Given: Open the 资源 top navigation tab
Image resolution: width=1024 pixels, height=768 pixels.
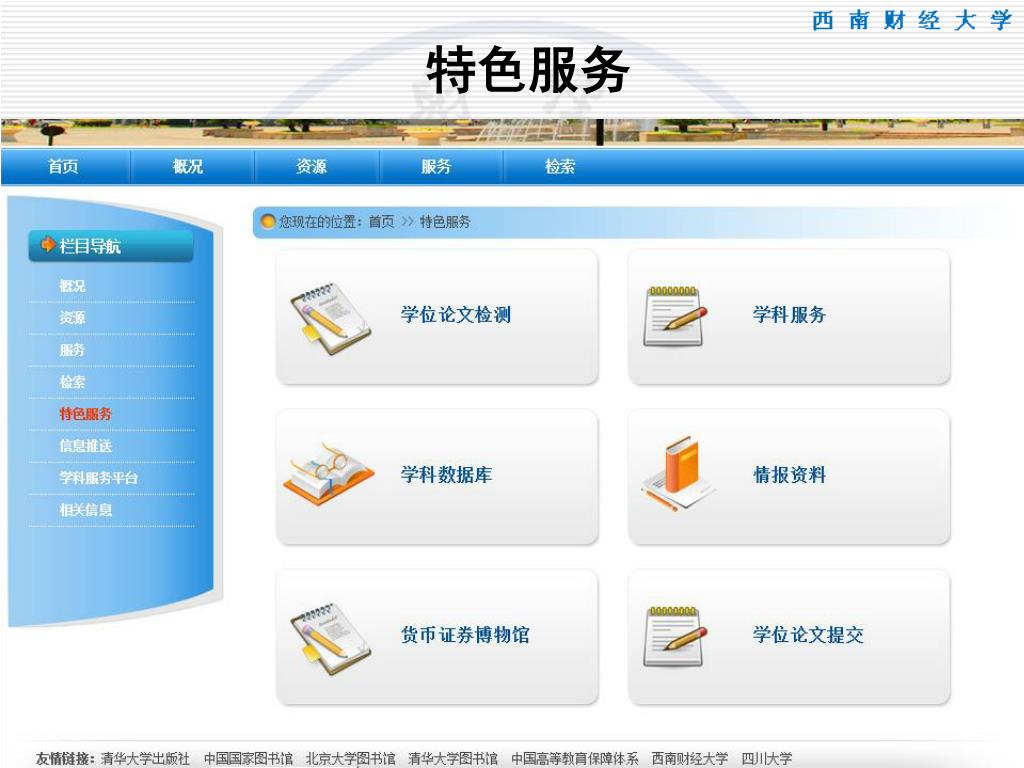Looking at the screenshot, I should pos(312,167).
